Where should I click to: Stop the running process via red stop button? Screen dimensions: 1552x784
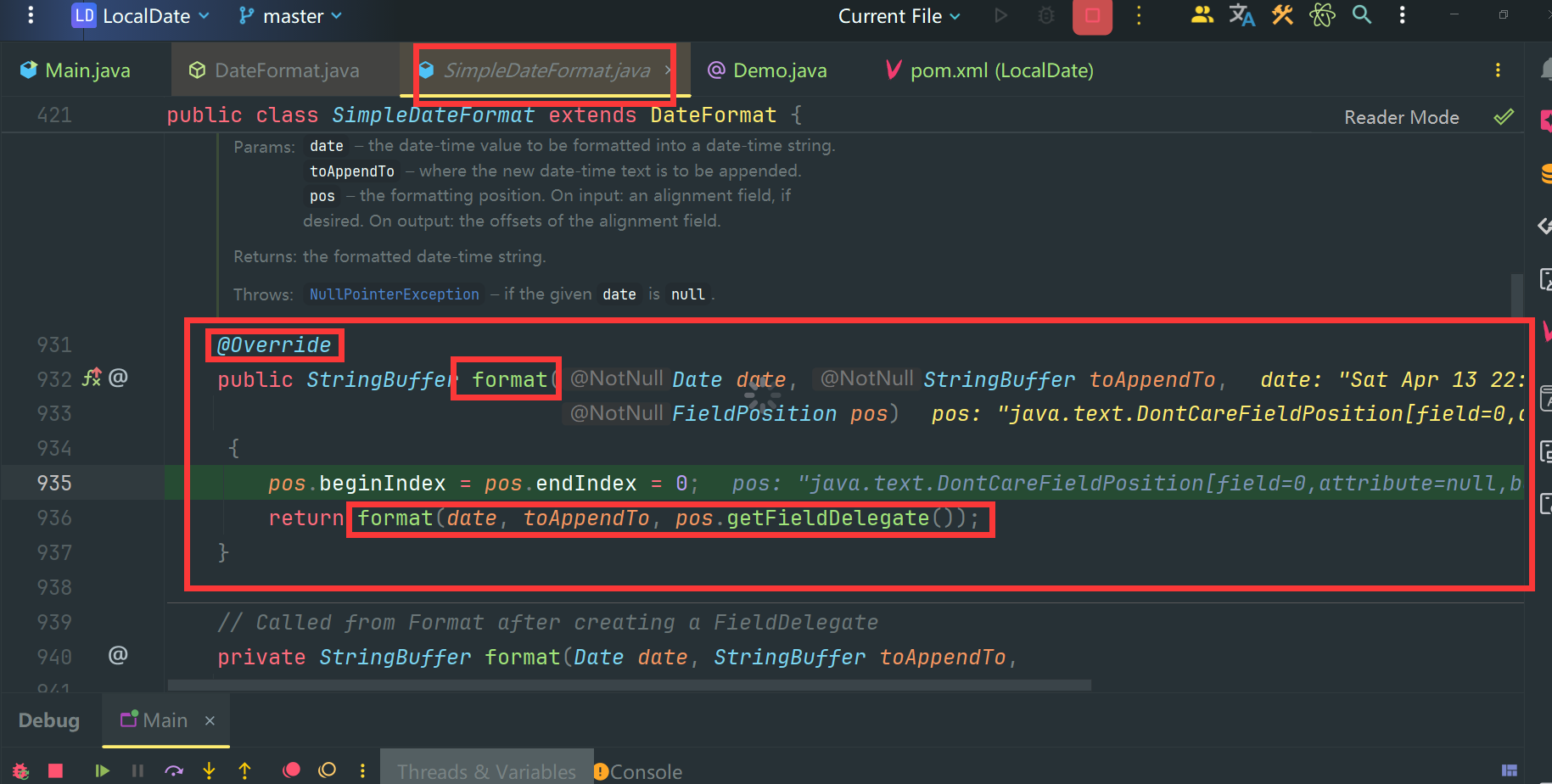tap(1092, 15)
